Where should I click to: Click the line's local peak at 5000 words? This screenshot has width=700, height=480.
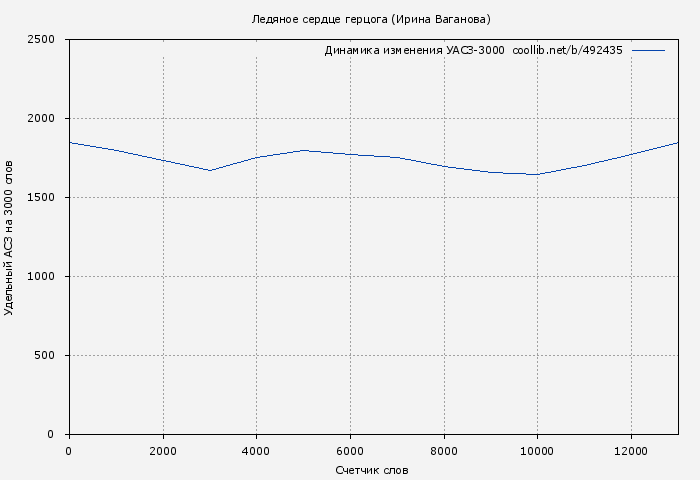pyautogui.click(x=303, y=150)
